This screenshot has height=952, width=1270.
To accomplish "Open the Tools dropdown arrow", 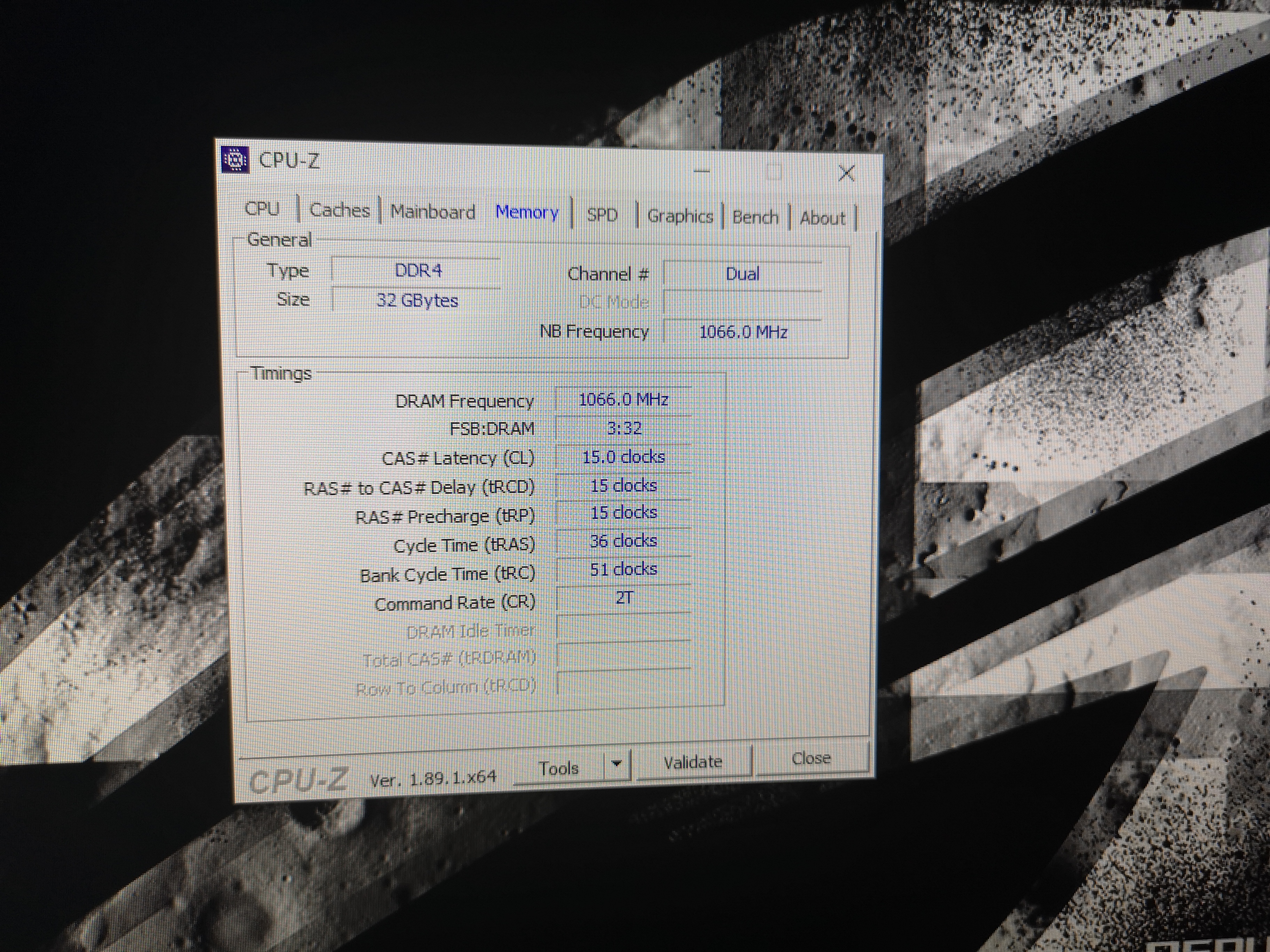I will click(x=617, y=764).
